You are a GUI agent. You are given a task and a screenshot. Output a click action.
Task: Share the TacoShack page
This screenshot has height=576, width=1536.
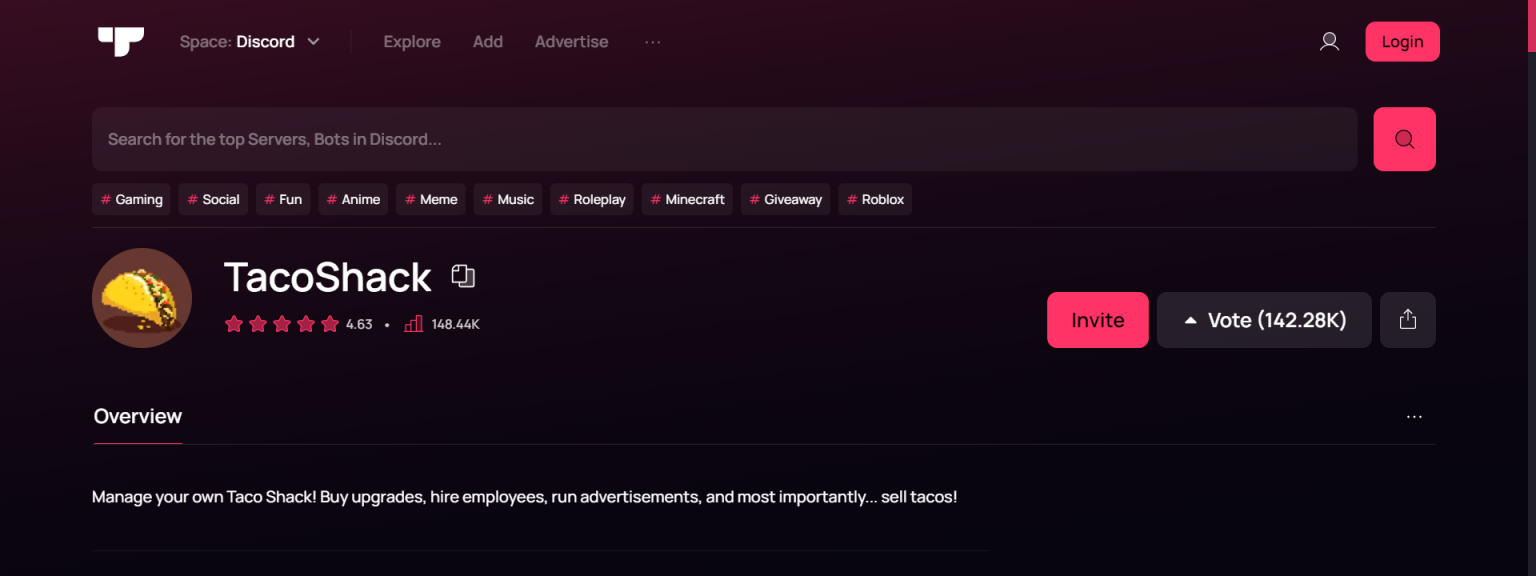point(1407,320)
